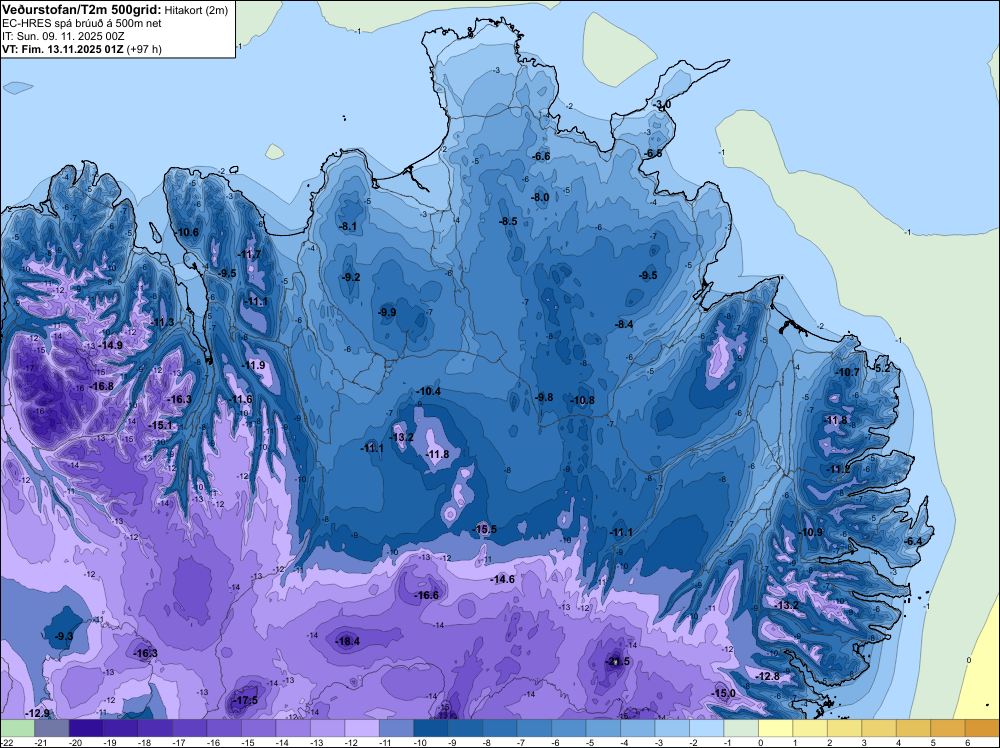1000x748 pixels.
Task: Click the -15.5 temperature label
Action: point(484,529)
